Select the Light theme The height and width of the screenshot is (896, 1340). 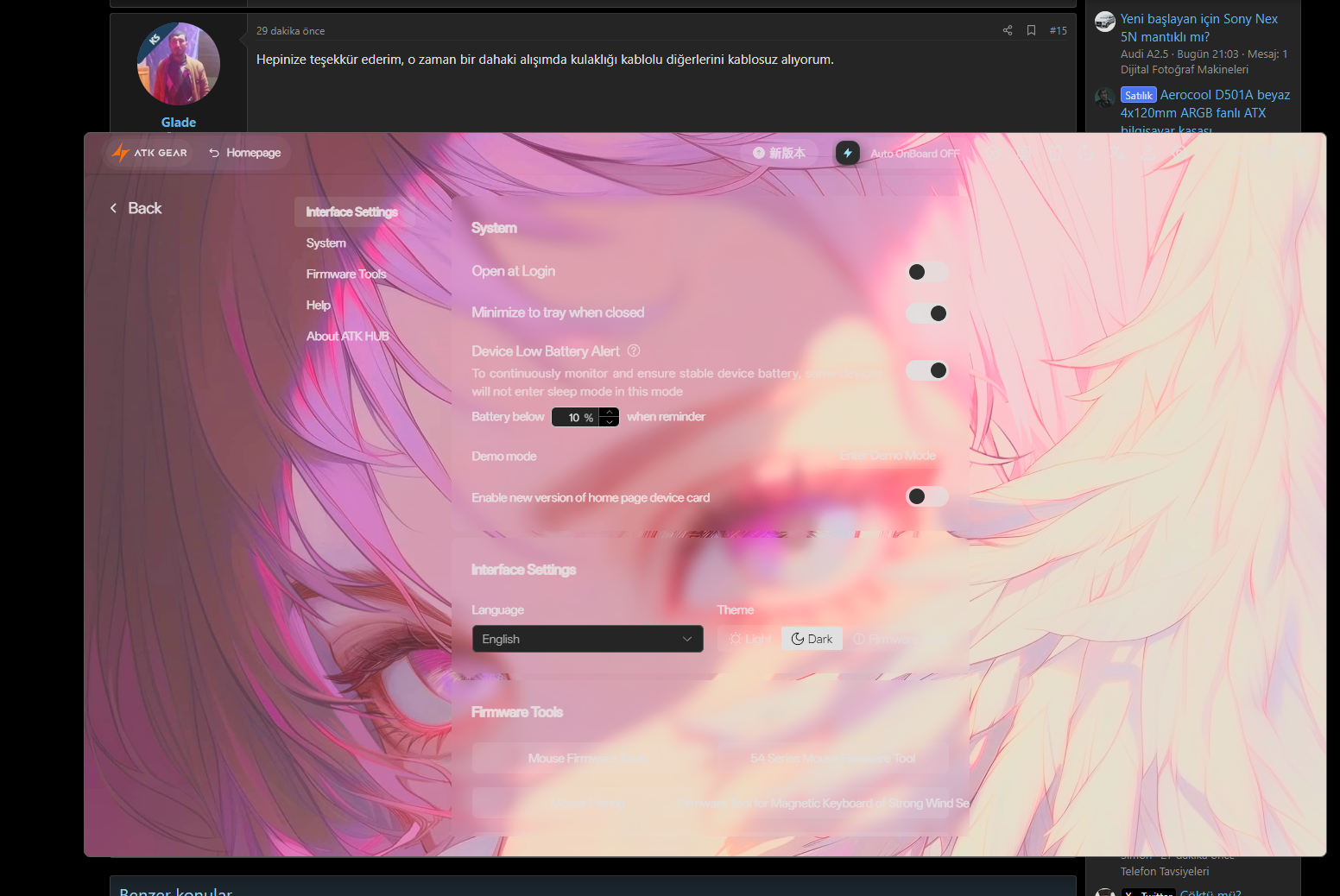(749, 639)
